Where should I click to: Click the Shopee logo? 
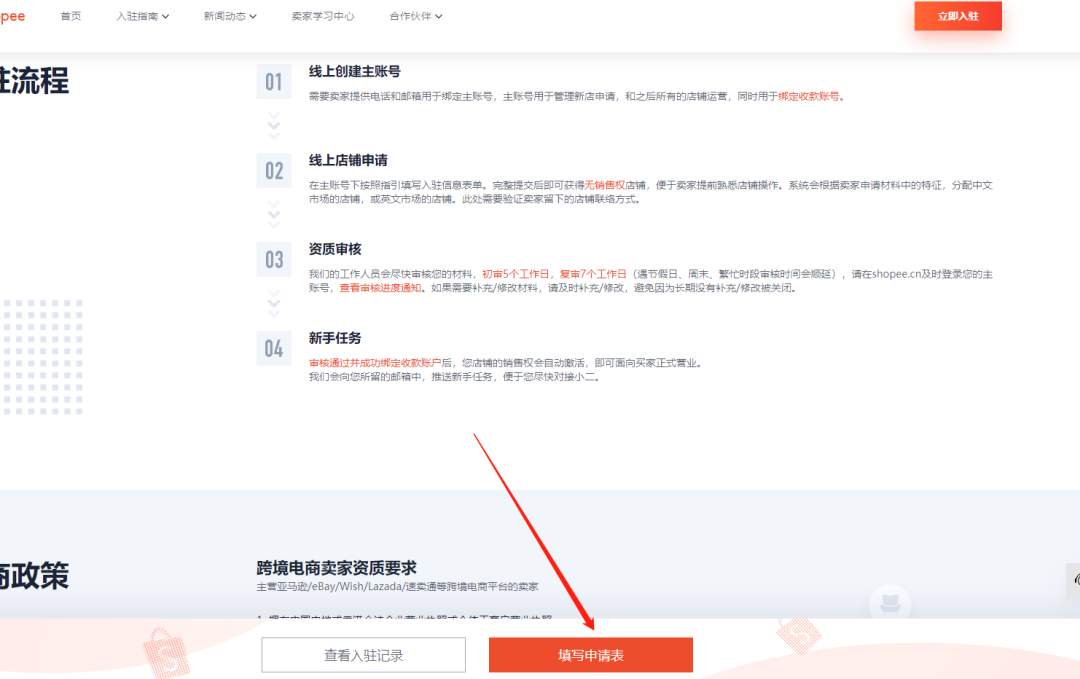[x=12, y=15]
